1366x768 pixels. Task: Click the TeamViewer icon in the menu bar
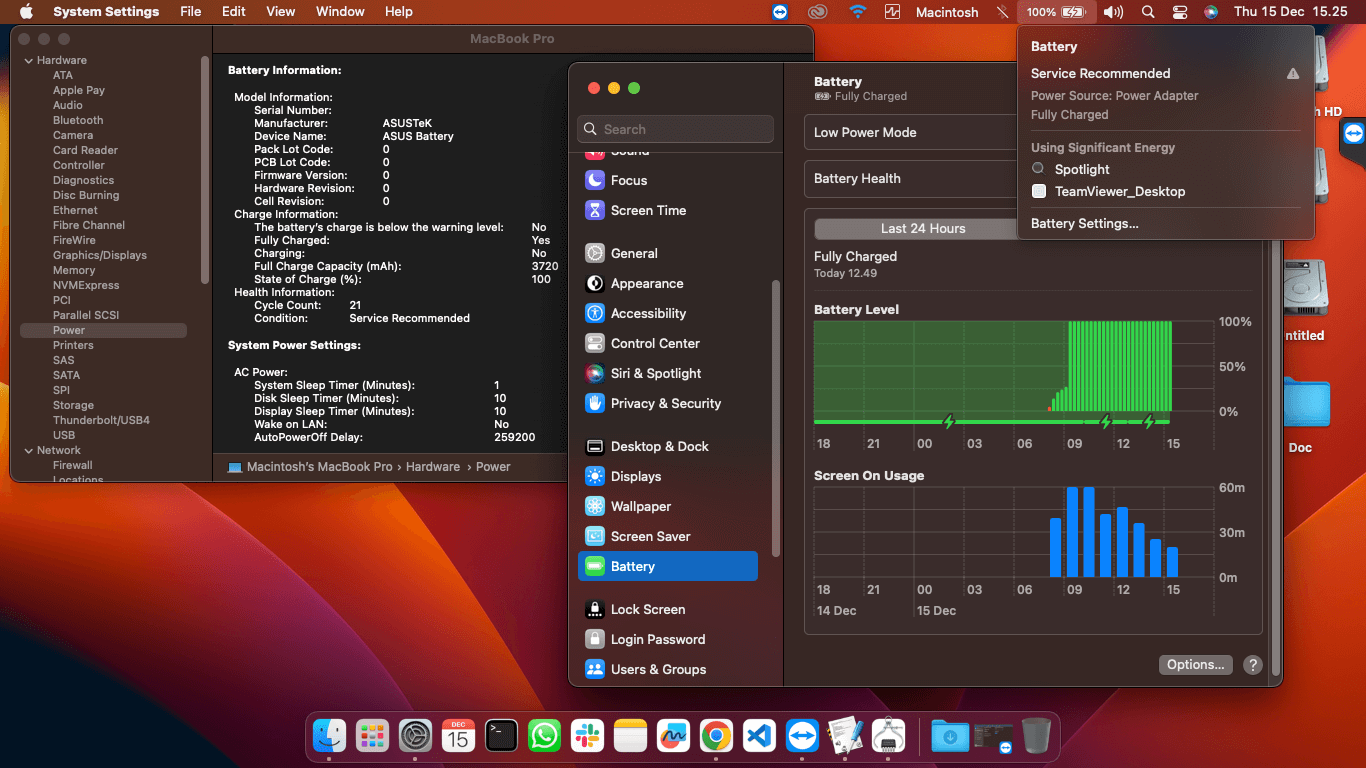780,12
